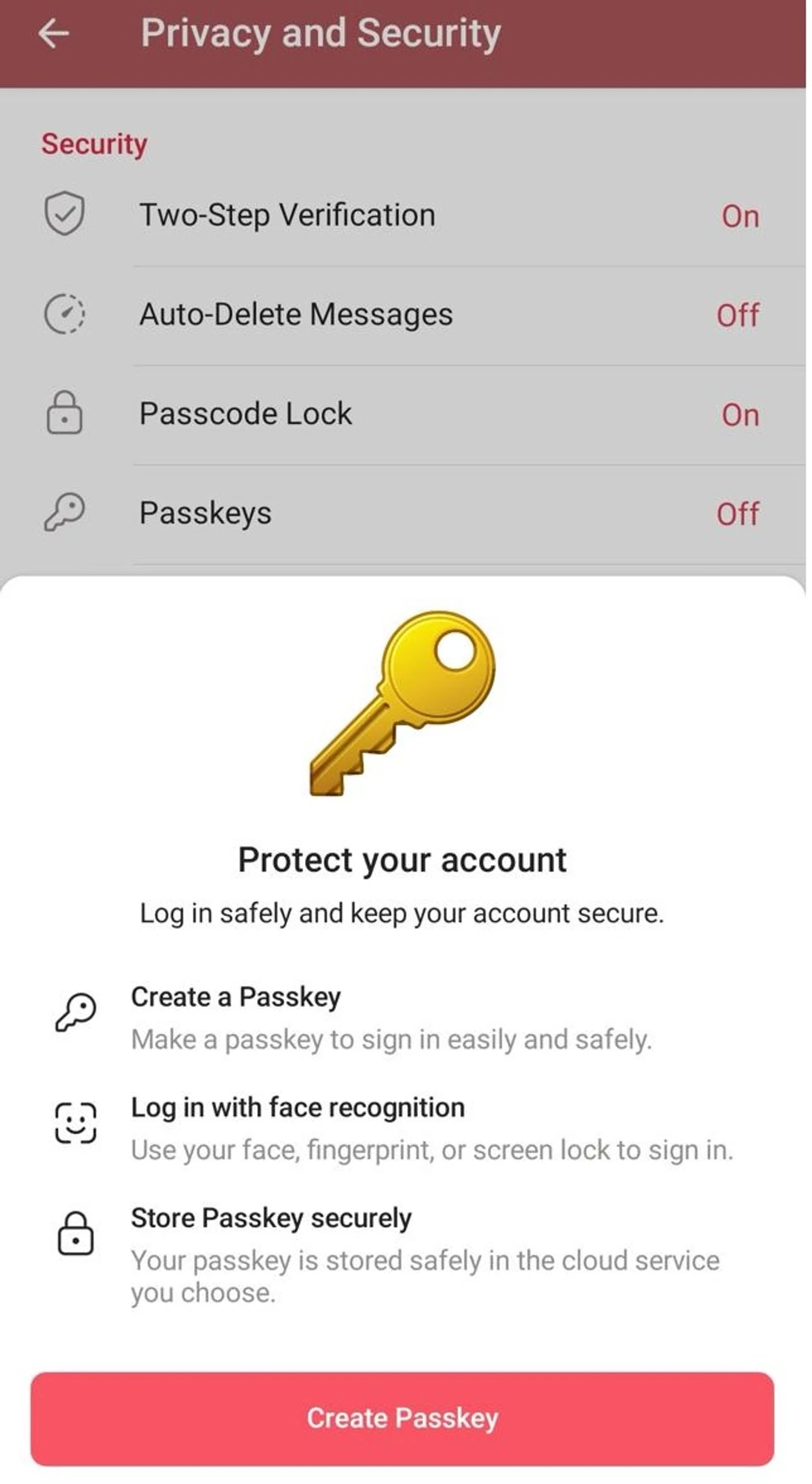This screenshot has height=1484, width=812.
Task: Click the Auto-Delete Messages timer icon
Action: click(x=64, y=314)
